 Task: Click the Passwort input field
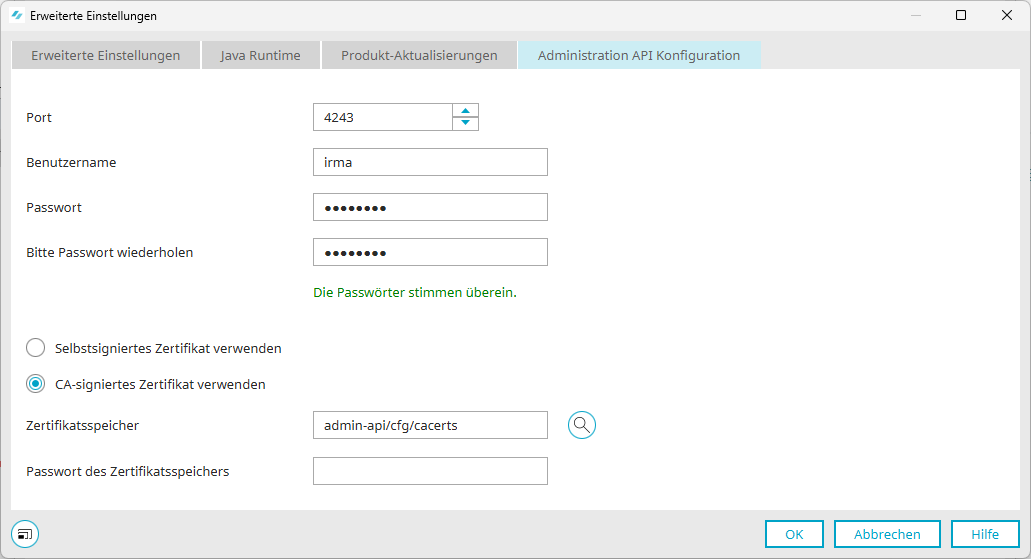tap(430, 207)
